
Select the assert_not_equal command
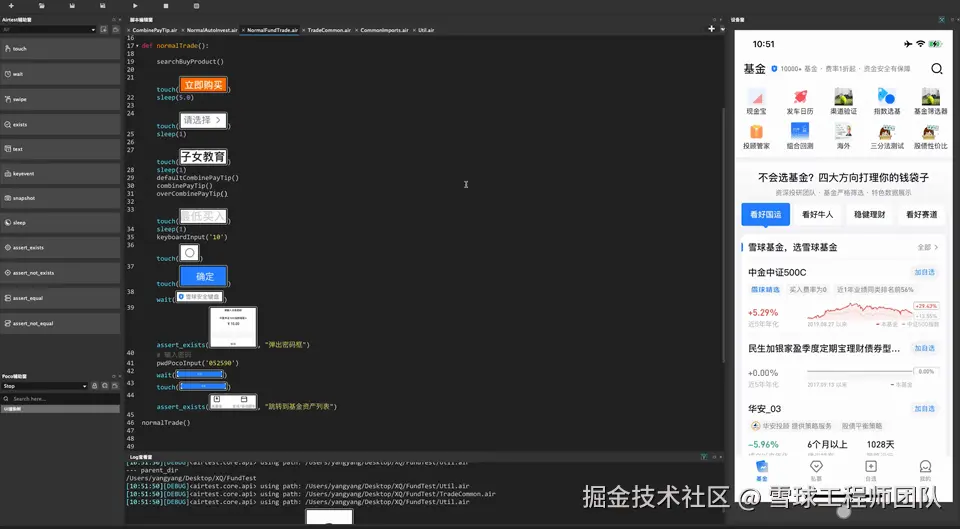[60, 323]
